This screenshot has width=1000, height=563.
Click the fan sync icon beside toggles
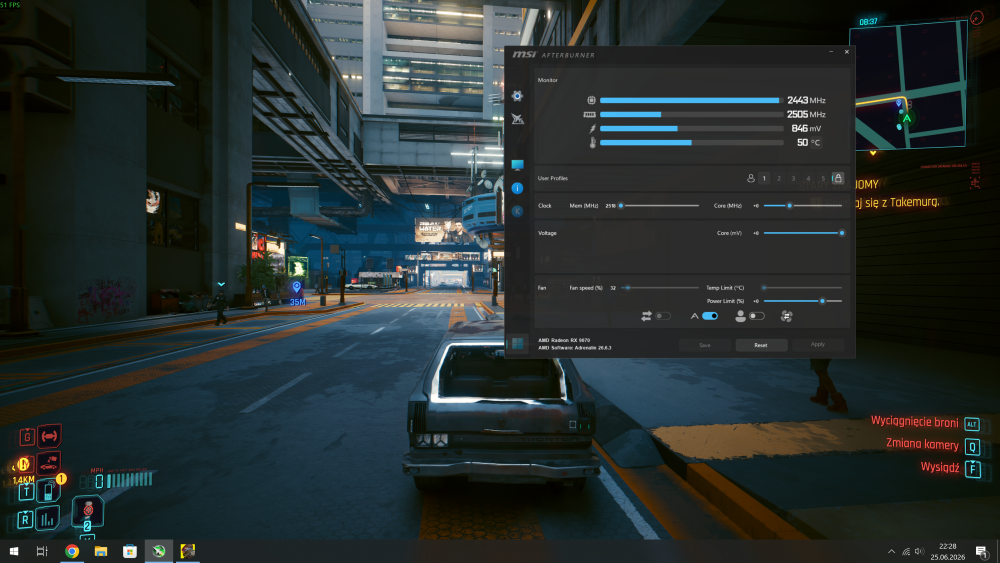tap(786, 316)
